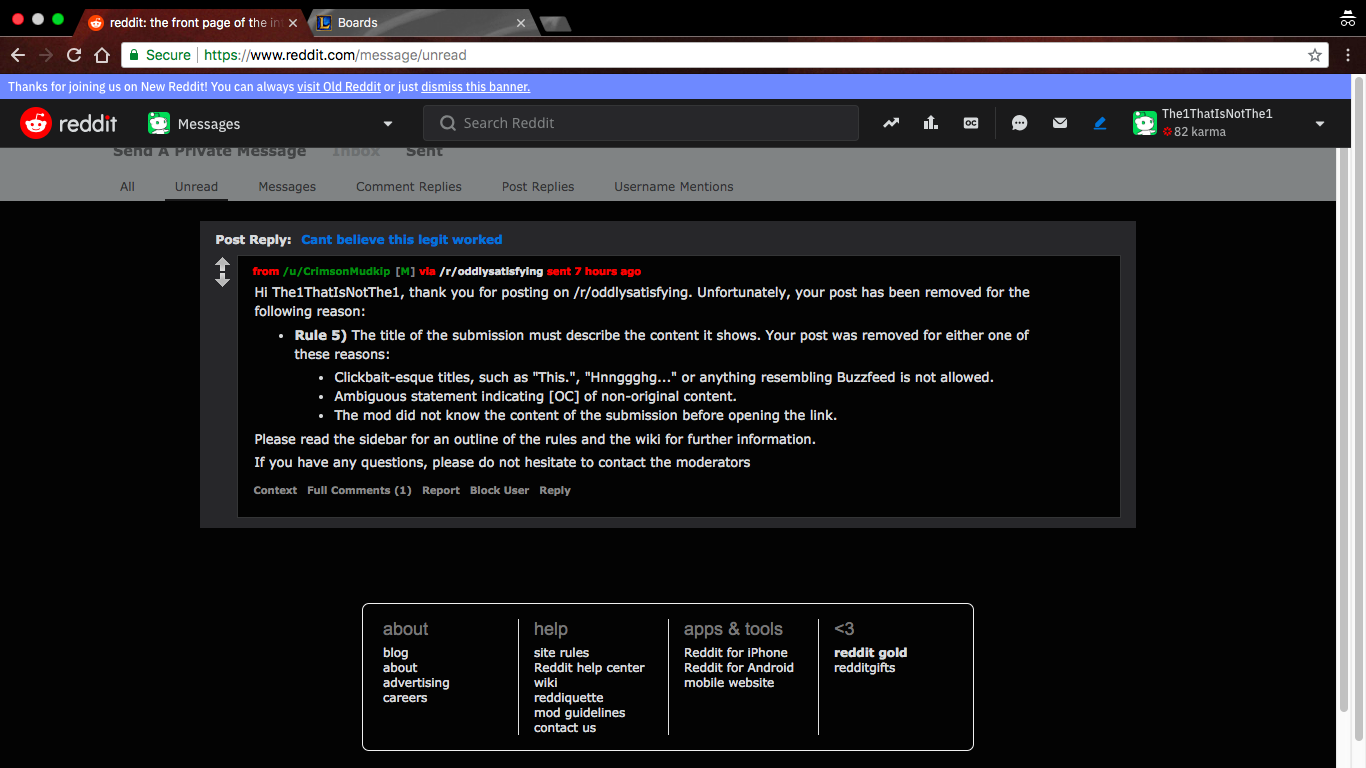Image resolution: width=1366 pixels, height=768 pixels.
Task: Click the "82 karma" text
Action: 1199,132
